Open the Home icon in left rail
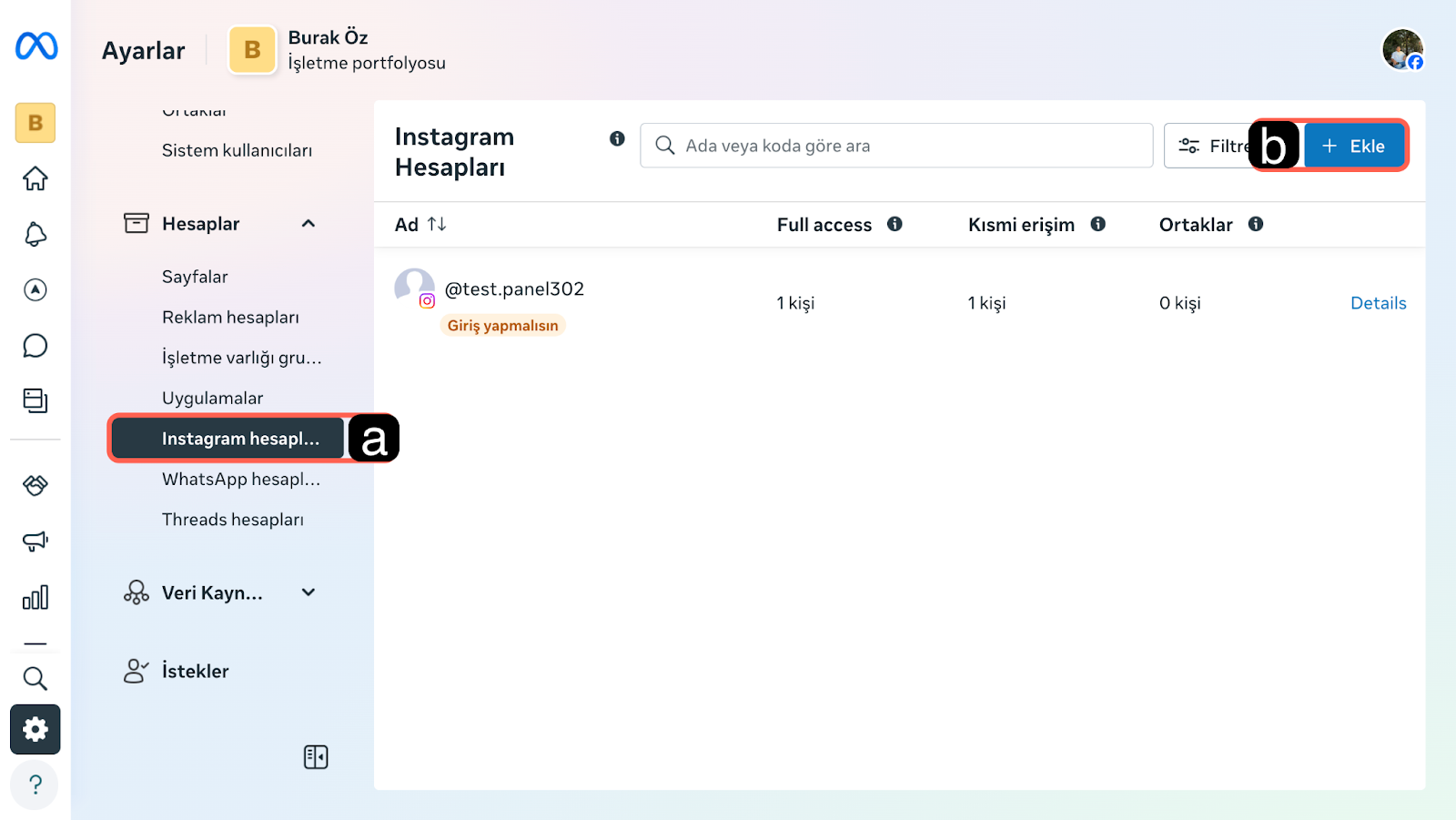1456x820 pixels. tap(35, 178)
